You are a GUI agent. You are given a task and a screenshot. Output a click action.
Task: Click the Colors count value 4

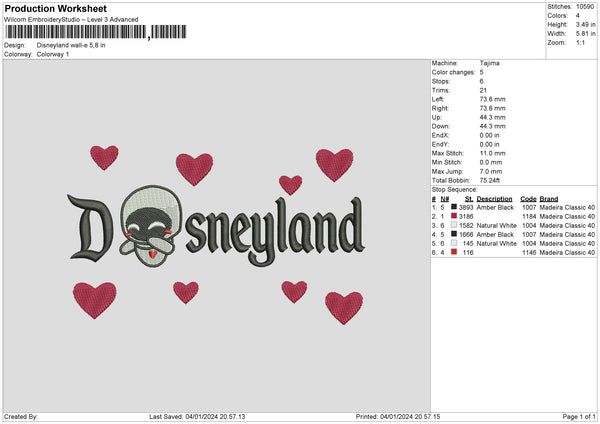pos(577,16)
